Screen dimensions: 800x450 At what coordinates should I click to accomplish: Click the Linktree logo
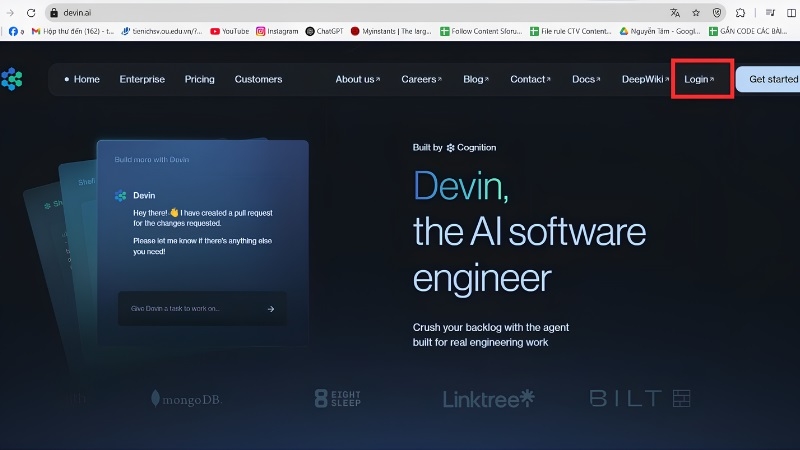tap(488, 398)
